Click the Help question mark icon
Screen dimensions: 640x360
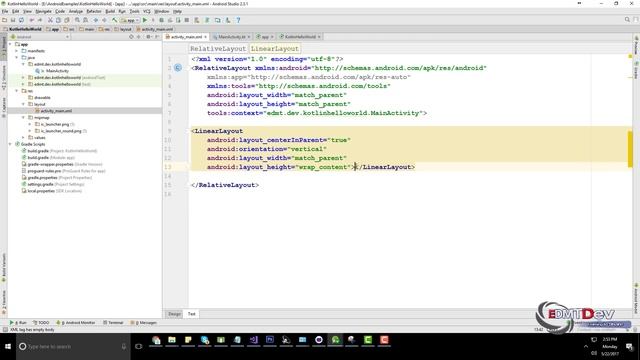coord(238,20)
